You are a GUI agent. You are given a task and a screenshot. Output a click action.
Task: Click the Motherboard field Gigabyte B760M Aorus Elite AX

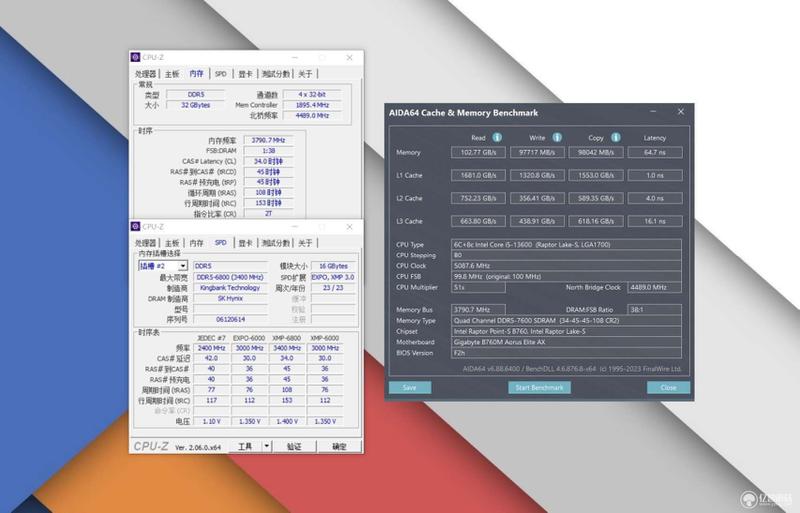pyautogui.click(x=566, y=342)
